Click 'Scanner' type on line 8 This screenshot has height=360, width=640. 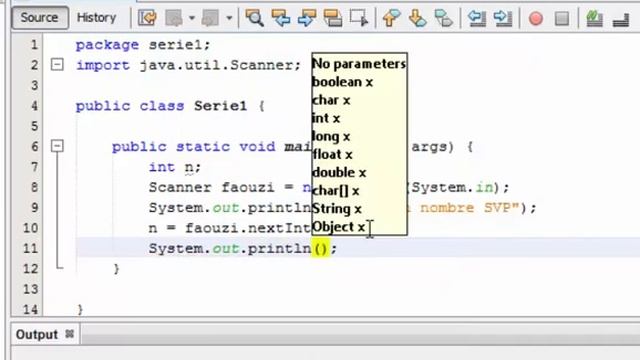(x=180, y=187)
